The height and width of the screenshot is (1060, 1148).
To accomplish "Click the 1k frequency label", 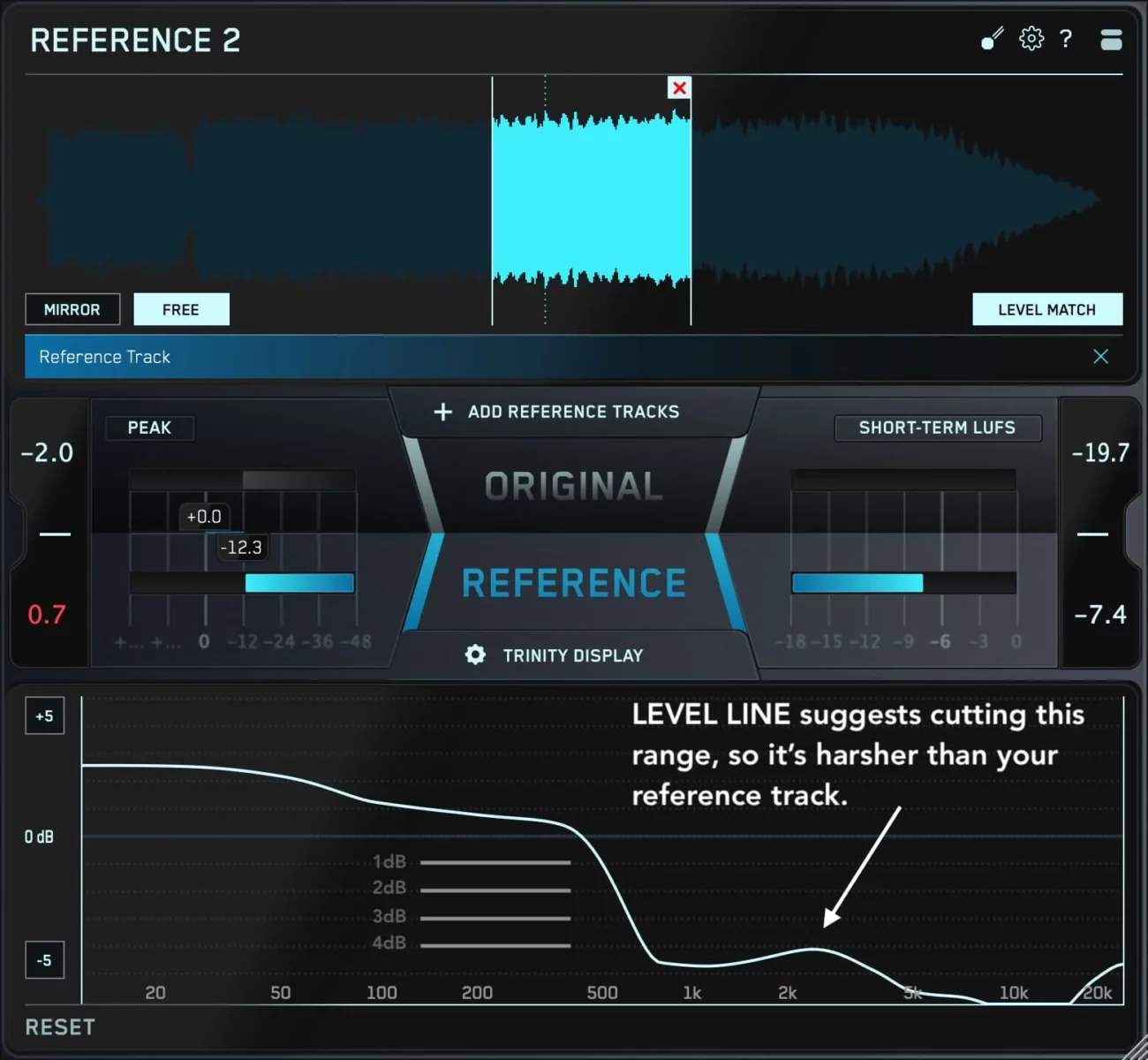I will (692, 993).
